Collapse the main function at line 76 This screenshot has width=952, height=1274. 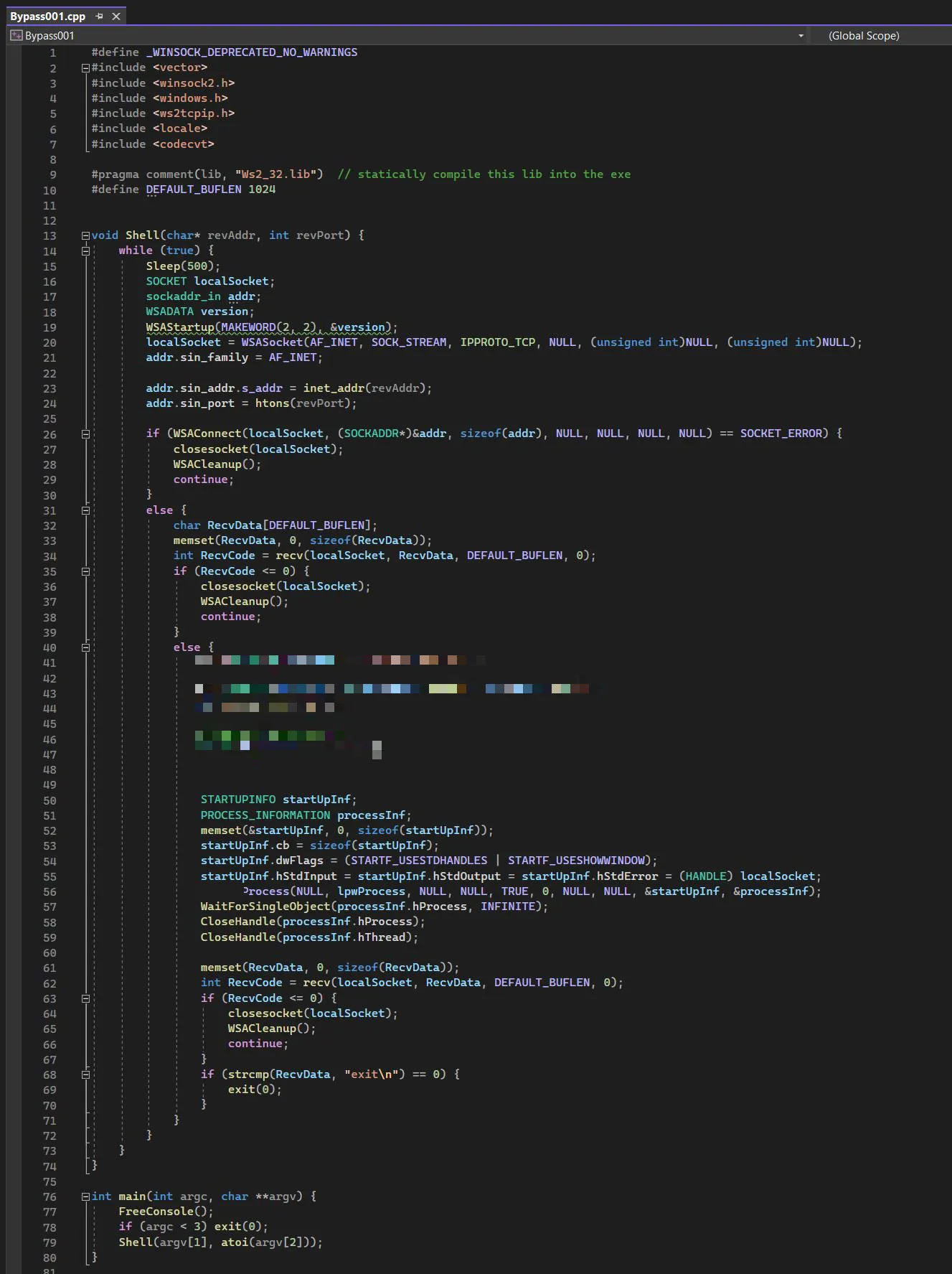85,1196
